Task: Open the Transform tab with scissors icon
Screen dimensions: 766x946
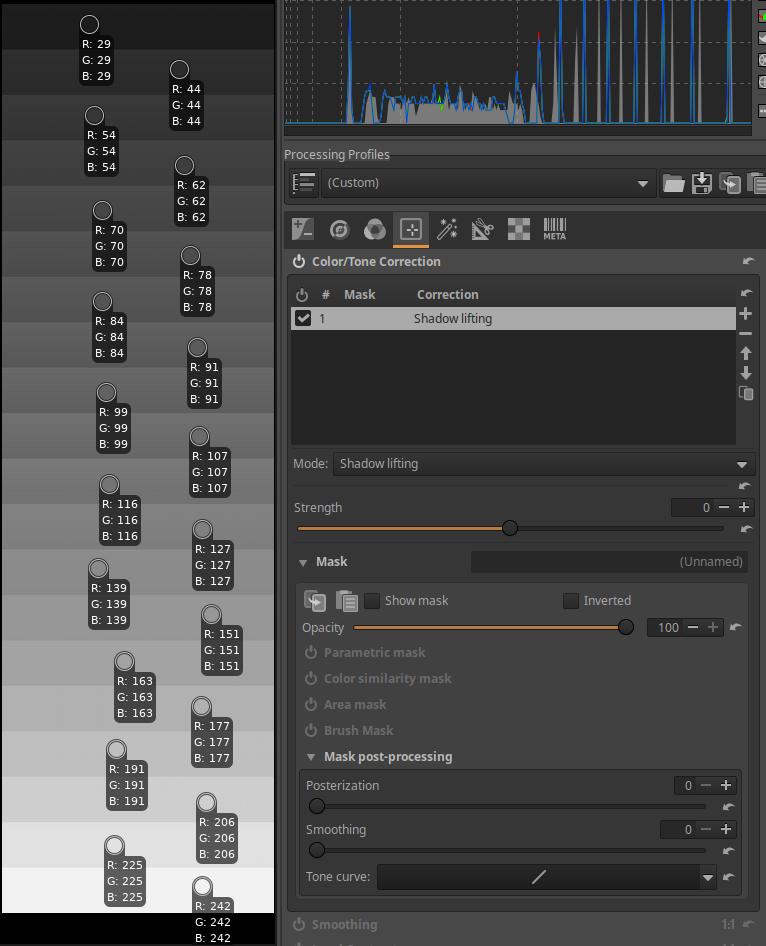Action: pos(483,230)
